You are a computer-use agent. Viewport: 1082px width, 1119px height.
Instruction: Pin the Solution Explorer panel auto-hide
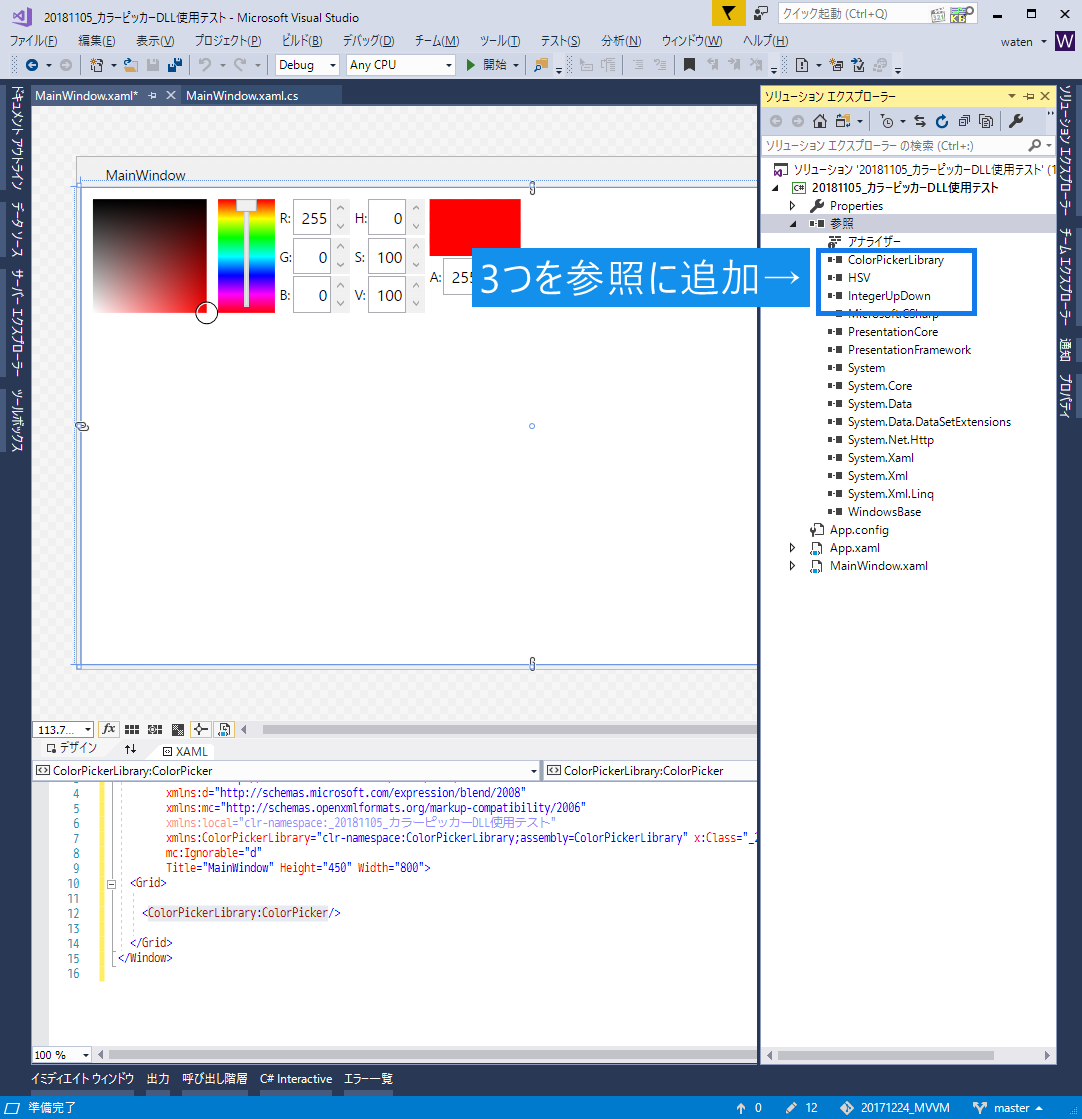(x=1028, y=96)
